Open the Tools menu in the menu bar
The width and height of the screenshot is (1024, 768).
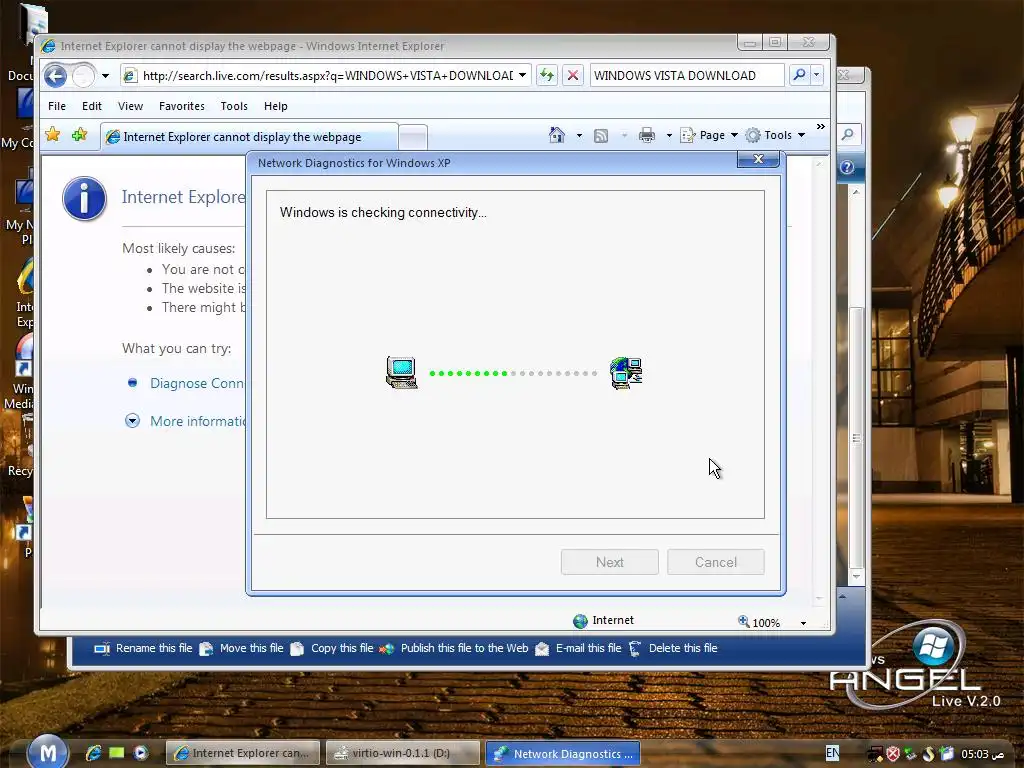pyautogui.click(x=234, y=106)
